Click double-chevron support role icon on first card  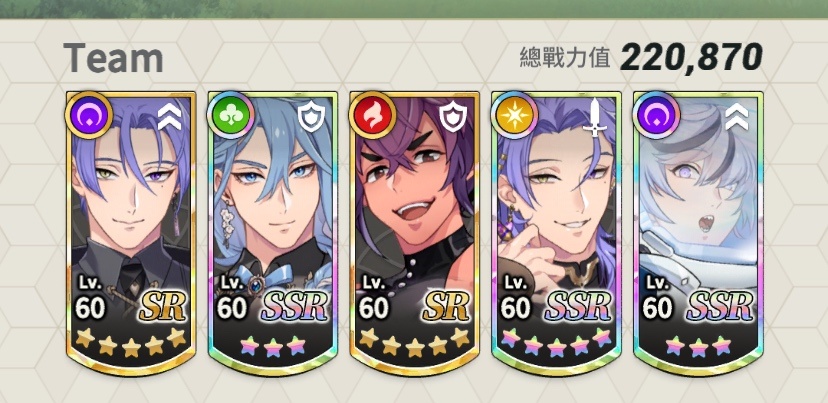tap(170, 117)
